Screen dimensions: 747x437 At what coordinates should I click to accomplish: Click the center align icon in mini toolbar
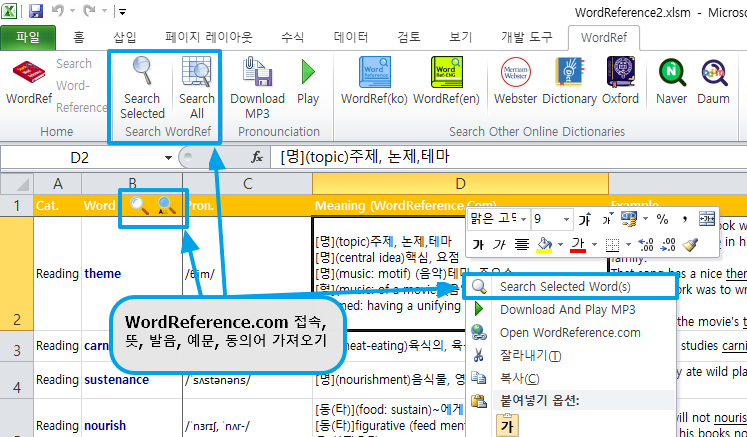pyautogui.click(x=523, y=245)
